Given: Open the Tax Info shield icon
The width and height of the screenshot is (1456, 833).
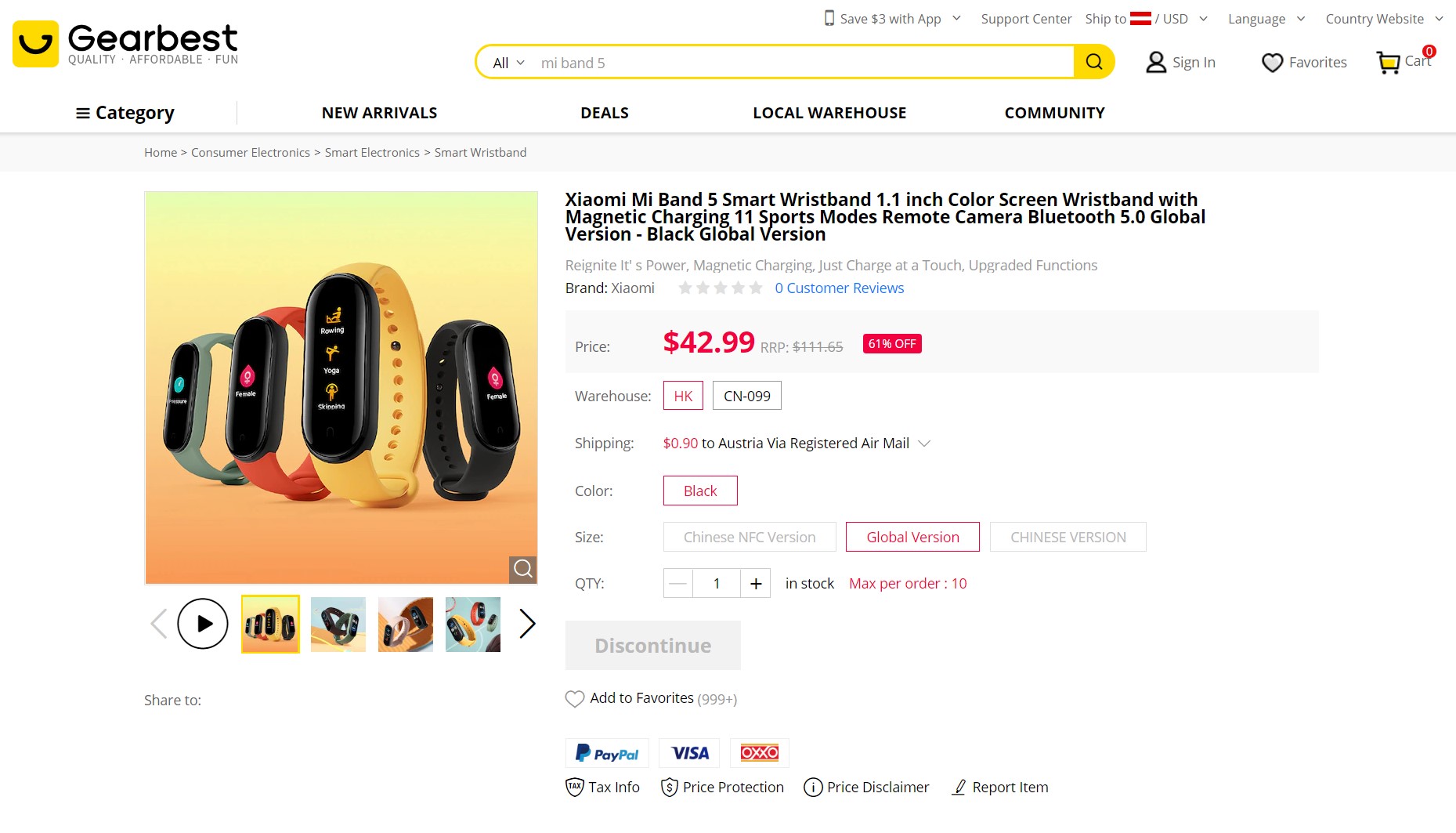Looking at the screenshot, I should [x=575, y=787].
